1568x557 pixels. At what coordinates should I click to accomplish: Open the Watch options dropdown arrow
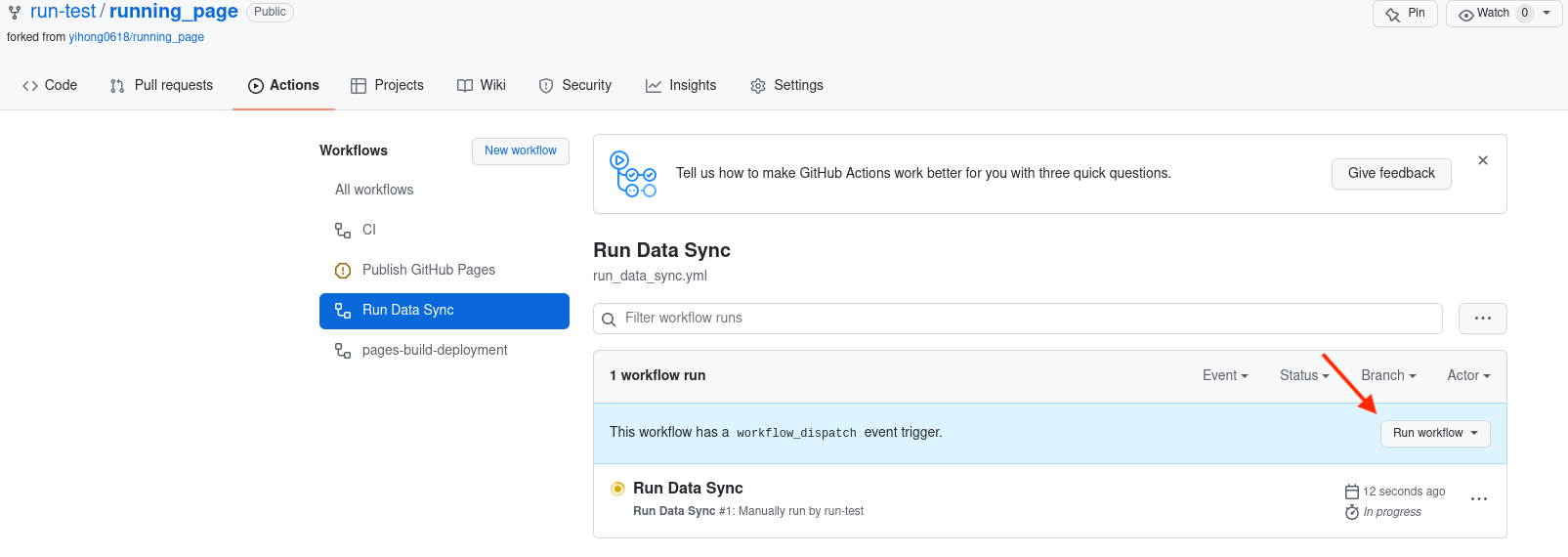(x=1547, y=14)
